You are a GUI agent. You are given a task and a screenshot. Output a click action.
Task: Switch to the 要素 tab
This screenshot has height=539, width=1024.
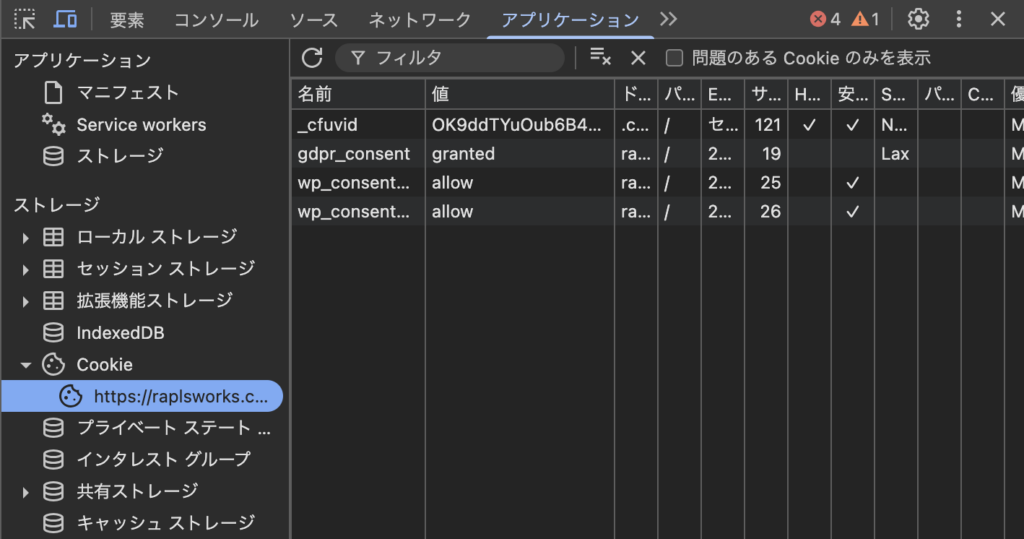[127, 20]
